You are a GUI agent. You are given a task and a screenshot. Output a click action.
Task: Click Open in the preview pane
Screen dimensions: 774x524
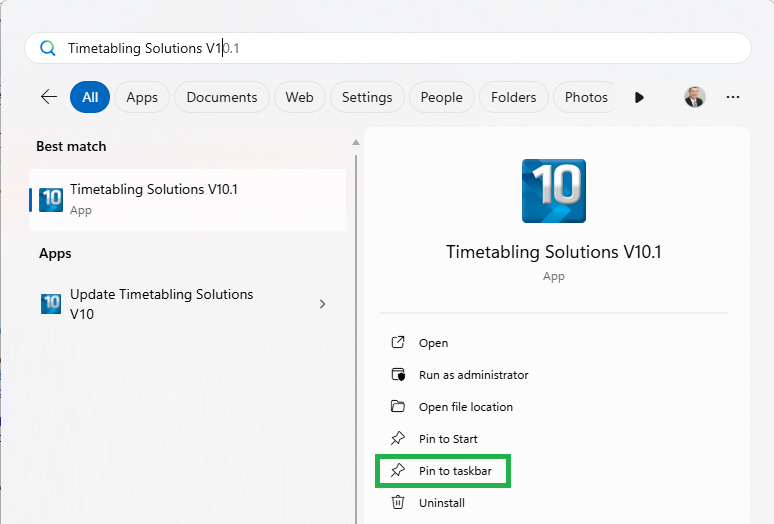(433, 343)
